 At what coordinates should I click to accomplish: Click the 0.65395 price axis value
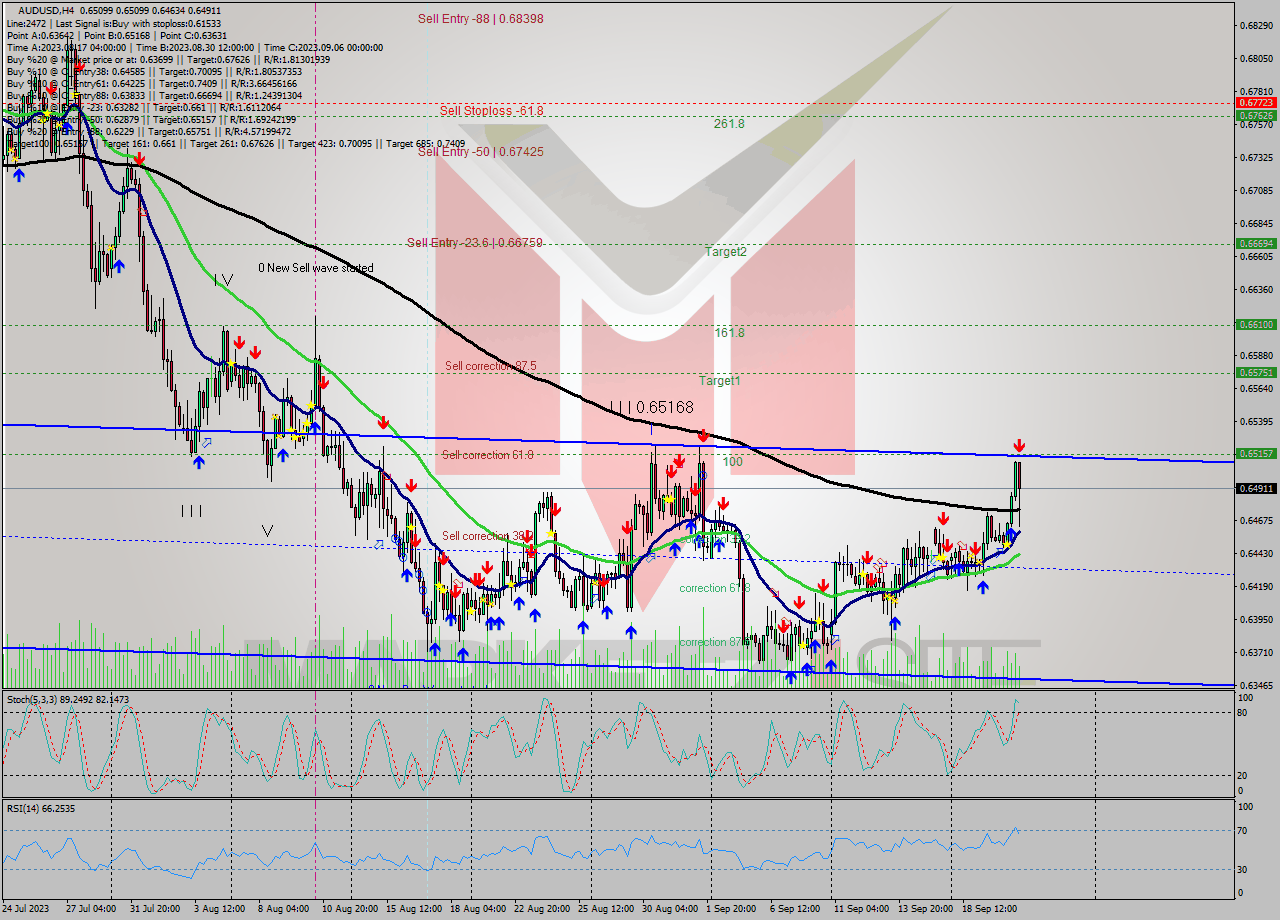point(1255,422)
